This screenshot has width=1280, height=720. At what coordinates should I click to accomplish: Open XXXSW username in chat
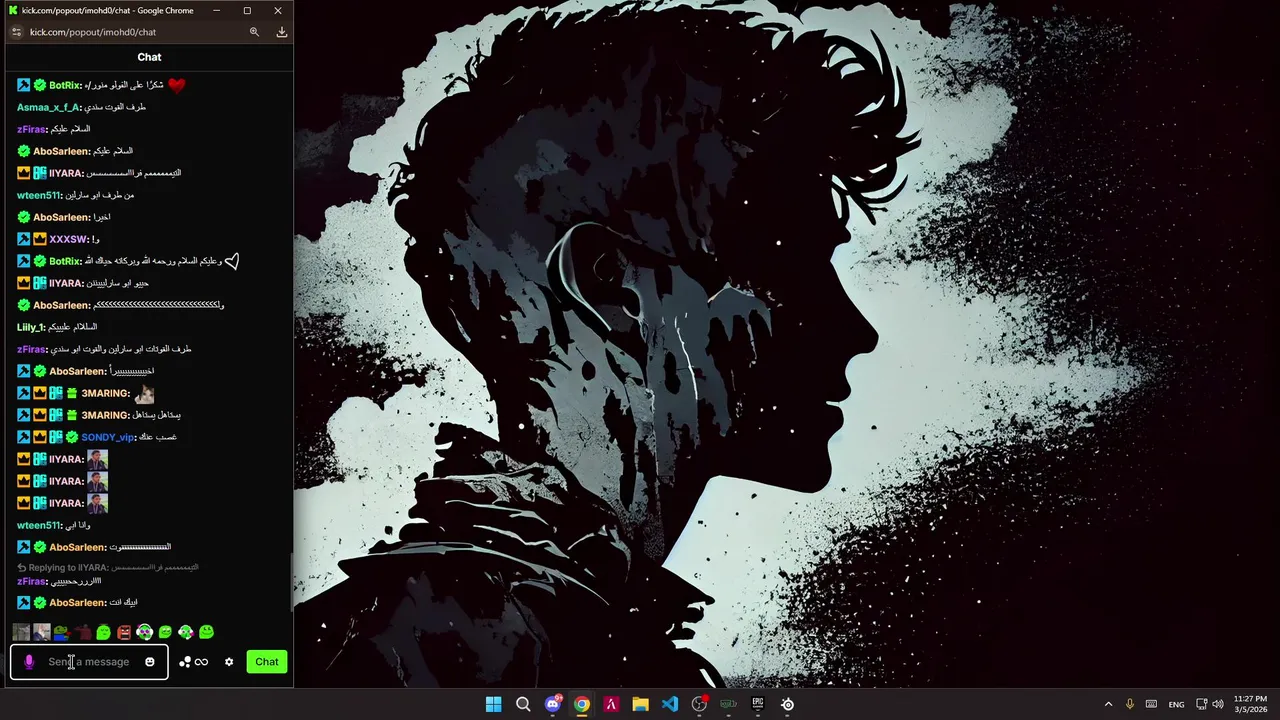(68, 239)
